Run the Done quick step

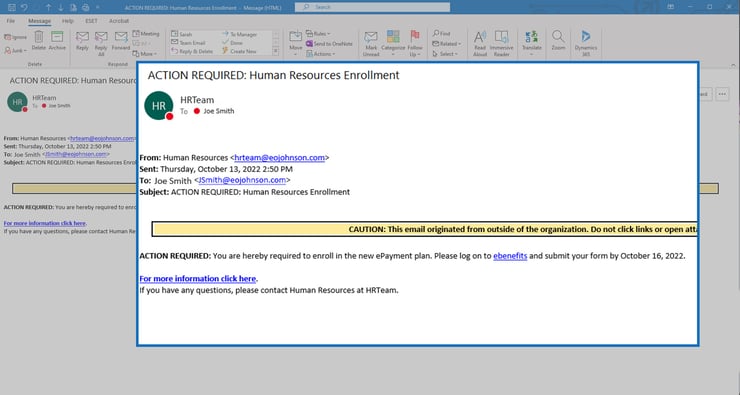point(232,43)
